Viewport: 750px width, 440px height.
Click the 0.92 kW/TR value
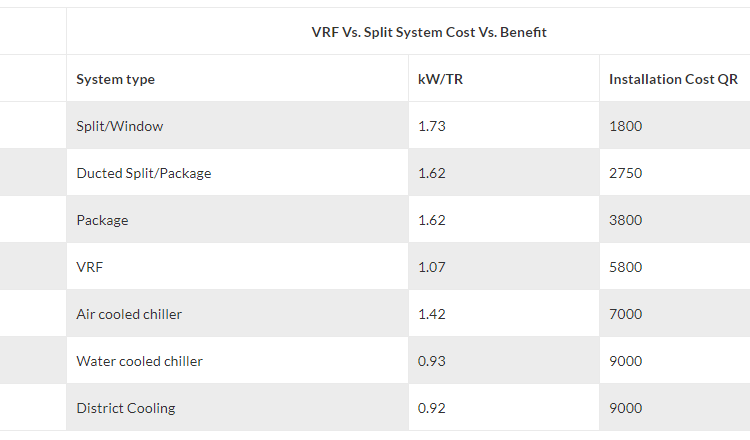click(x=432, y=408)
